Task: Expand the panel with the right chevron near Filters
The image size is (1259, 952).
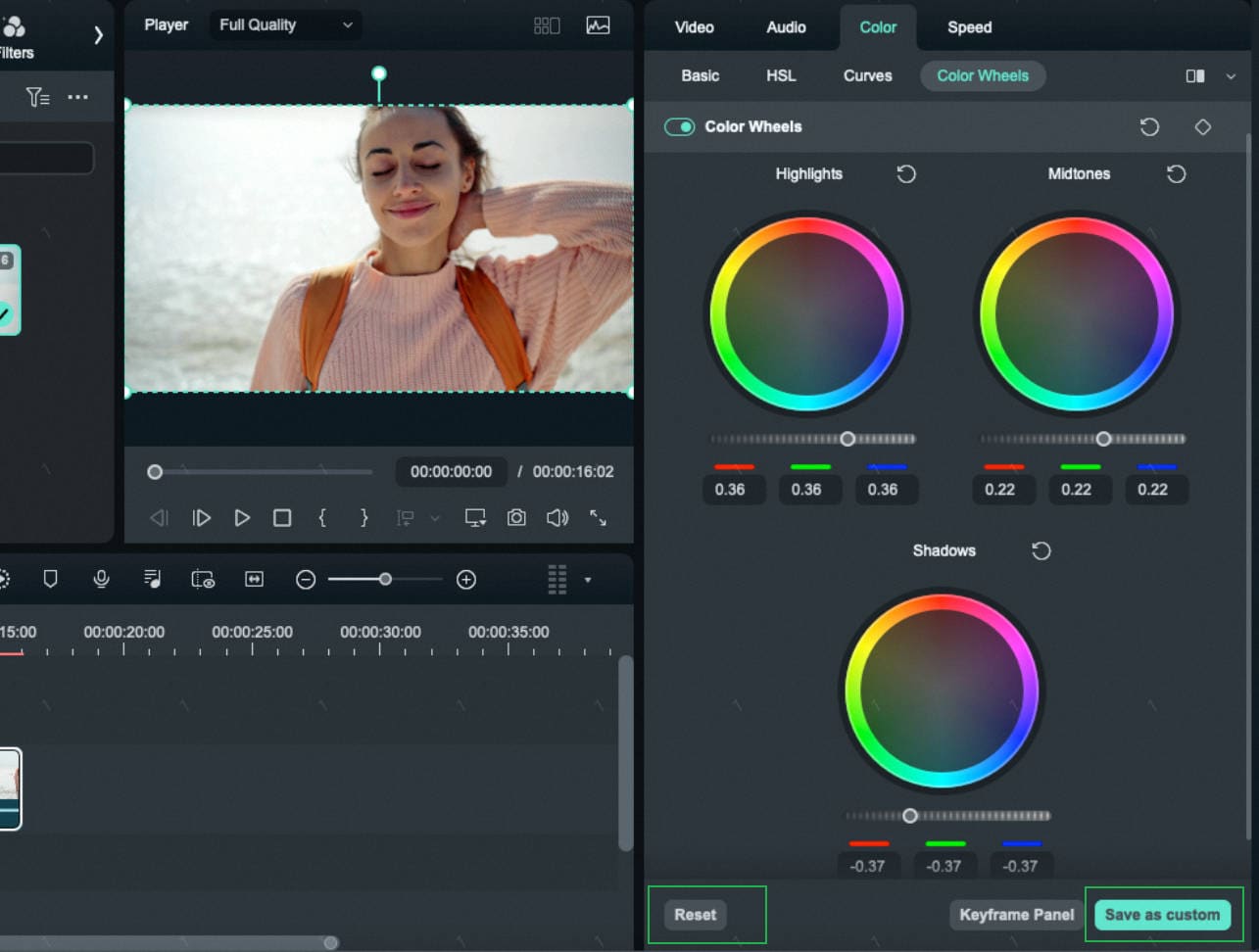Action: [98, 35]
